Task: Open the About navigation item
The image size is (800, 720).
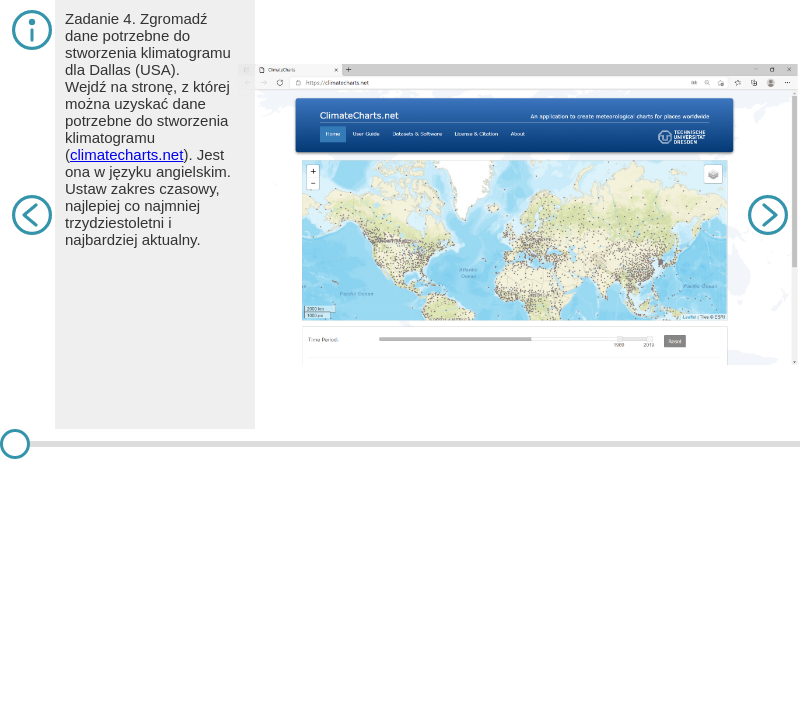Action: pyautogui.click(x=517, y=134)
